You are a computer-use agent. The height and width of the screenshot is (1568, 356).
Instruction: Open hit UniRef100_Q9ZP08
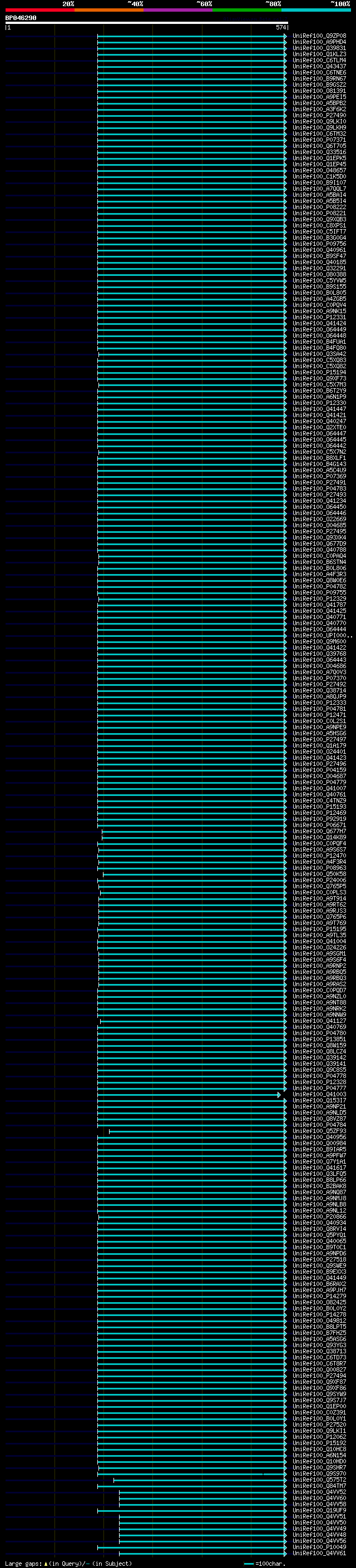coord(319,36)
